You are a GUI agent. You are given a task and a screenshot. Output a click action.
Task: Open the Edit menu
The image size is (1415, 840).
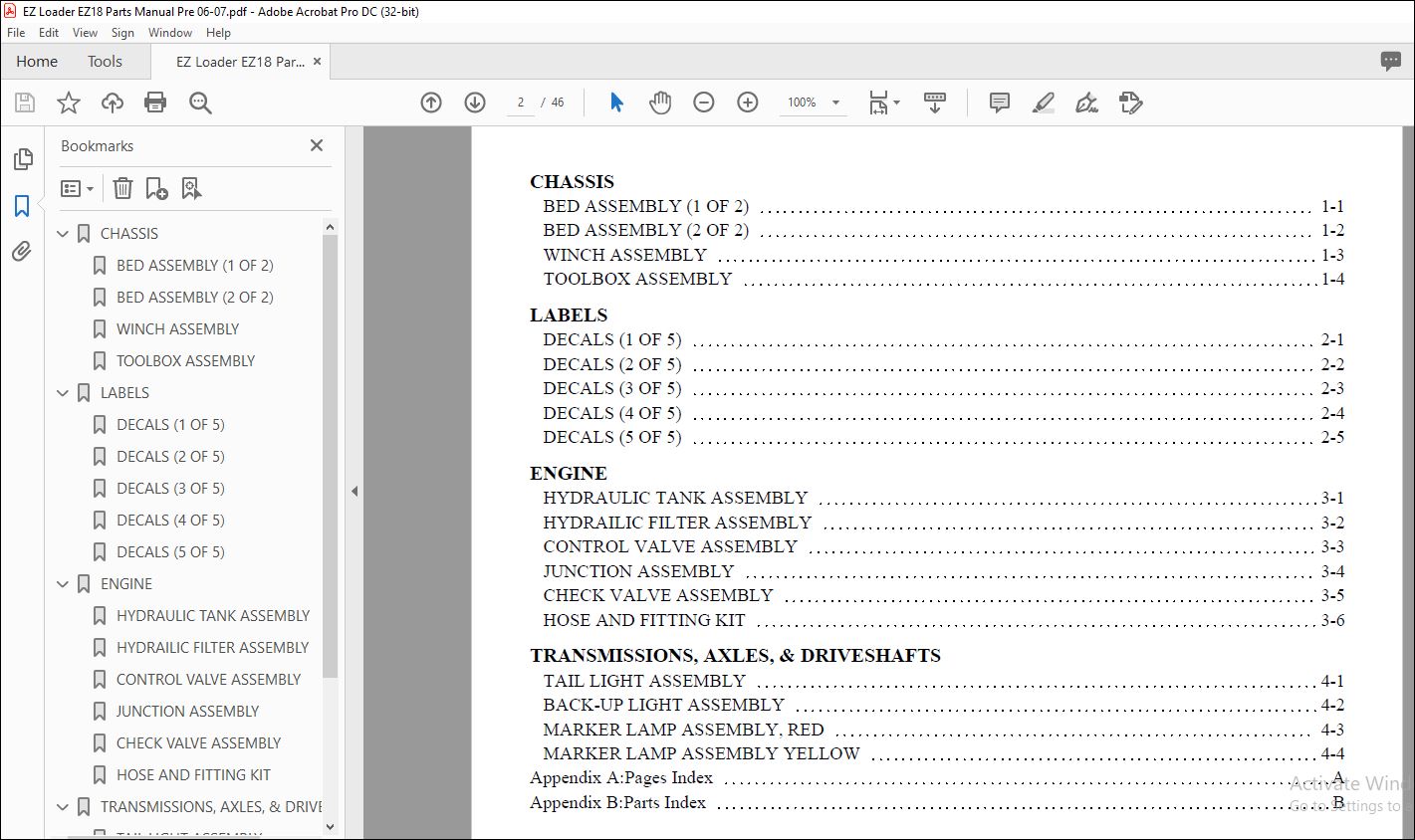tap(49, 33)
